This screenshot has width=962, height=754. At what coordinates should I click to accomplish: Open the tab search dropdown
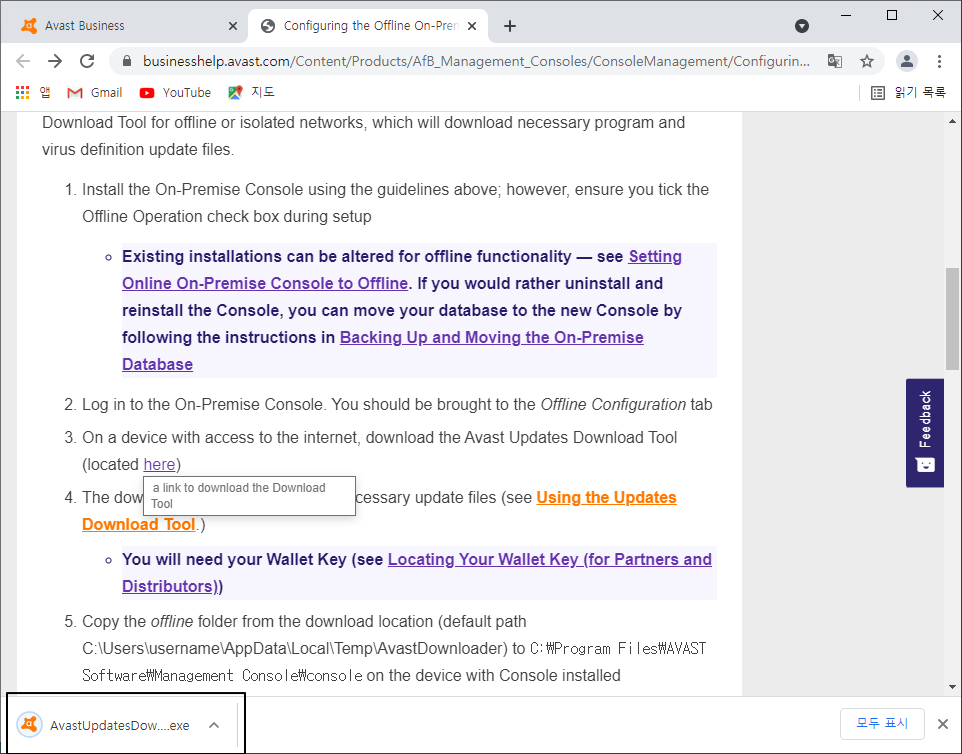(801, 26)
